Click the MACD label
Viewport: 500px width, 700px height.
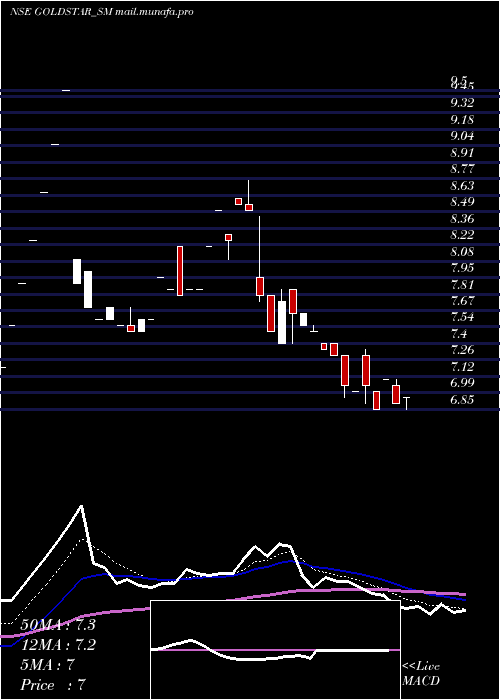(421, 681)
